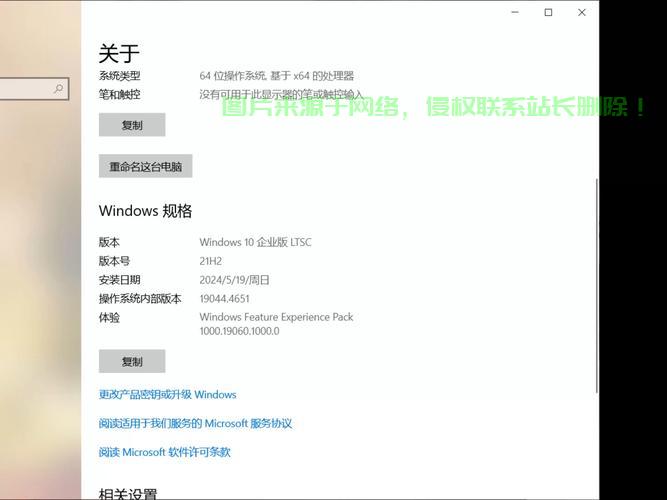Click the 系统类型 label
The width and height of the screenshot is (667, 500).
click(120, 76)
